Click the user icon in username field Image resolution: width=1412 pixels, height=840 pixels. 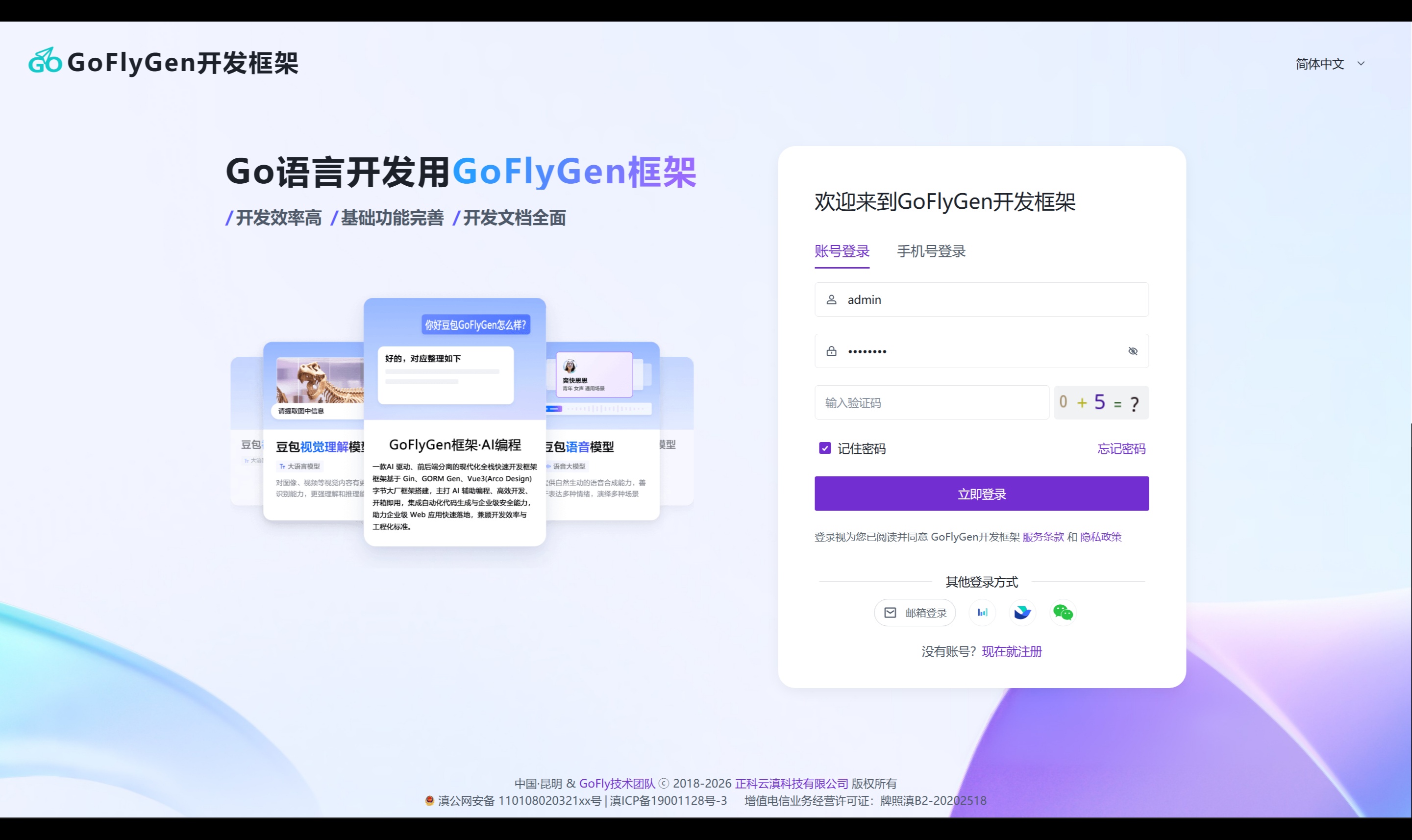(831, 299)
